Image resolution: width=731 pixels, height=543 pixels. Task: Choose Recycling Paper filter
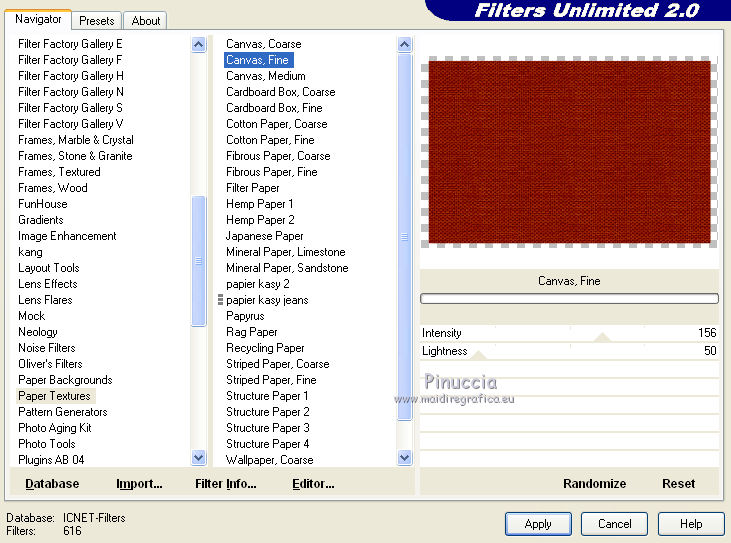coord(265,348)
